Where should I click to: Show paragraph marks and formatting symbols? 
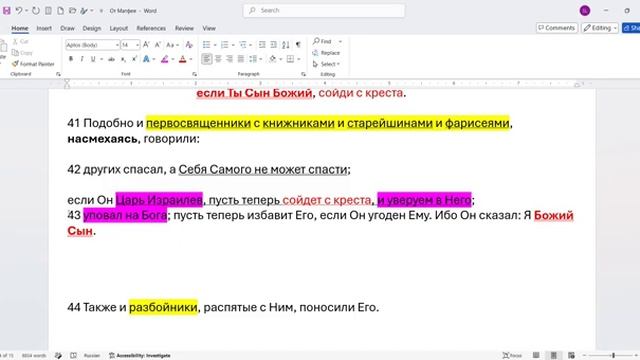(x=298, y=44)
